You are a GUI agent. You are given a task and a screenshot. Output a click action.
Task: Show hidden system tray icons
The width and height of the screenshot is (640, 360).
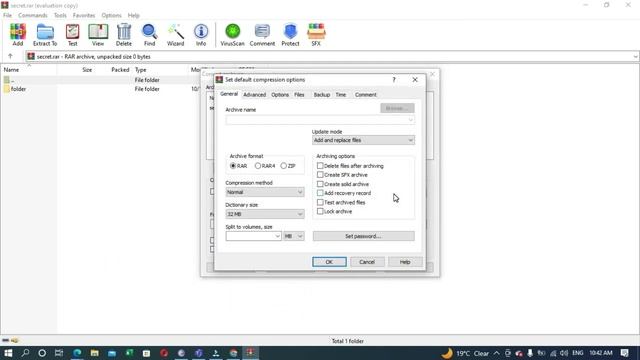pos(496,353)
